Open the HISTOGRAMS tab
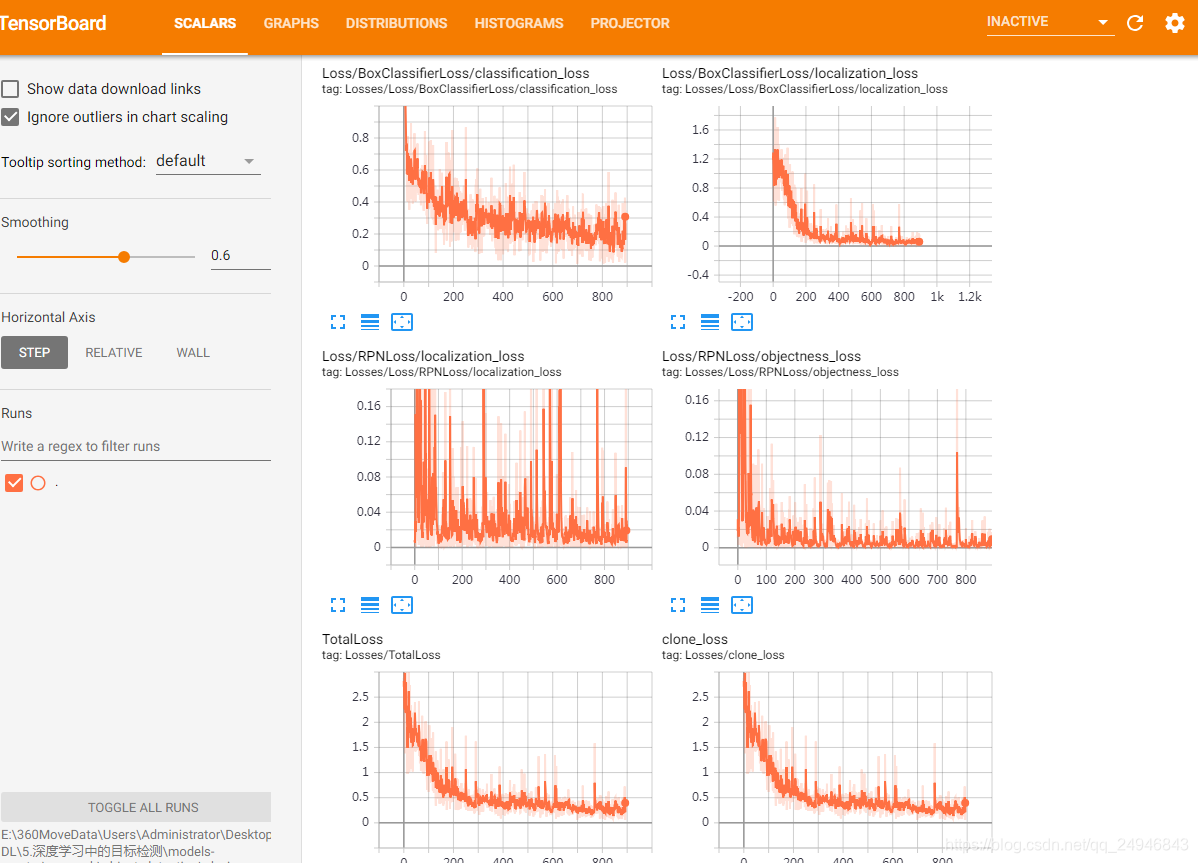This screenshot has height=863, width=1198. pos(519,24)
